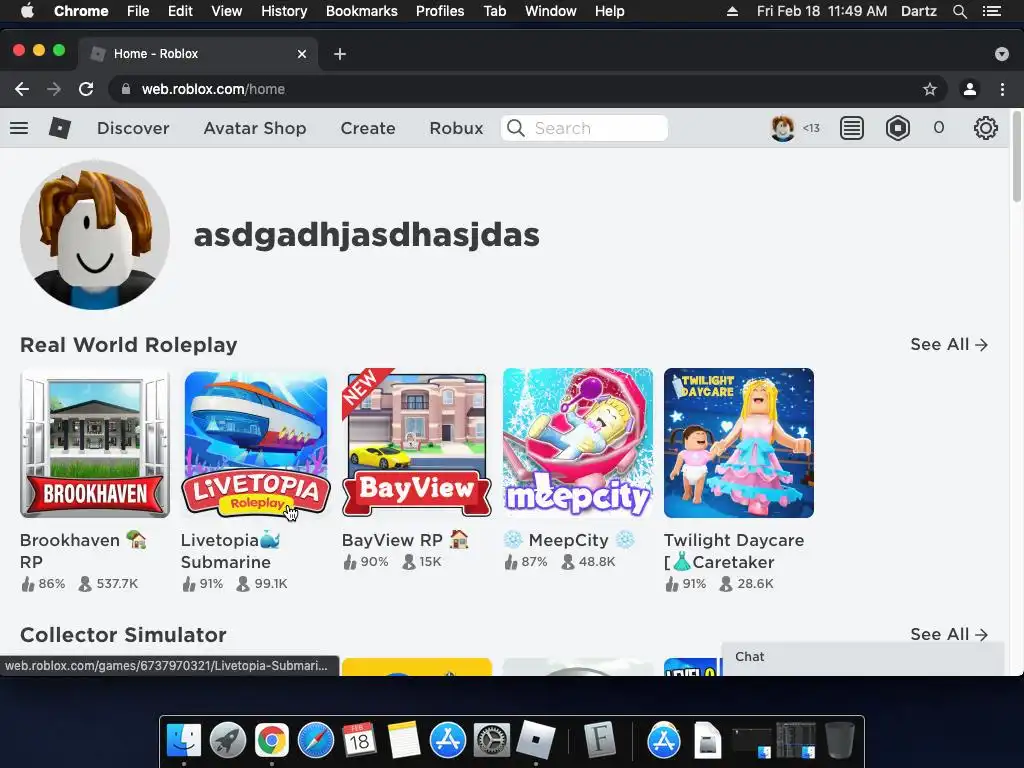Open Launchpad from the dock
This screenshot has width=1024, height=768.
tap(227, 741)
